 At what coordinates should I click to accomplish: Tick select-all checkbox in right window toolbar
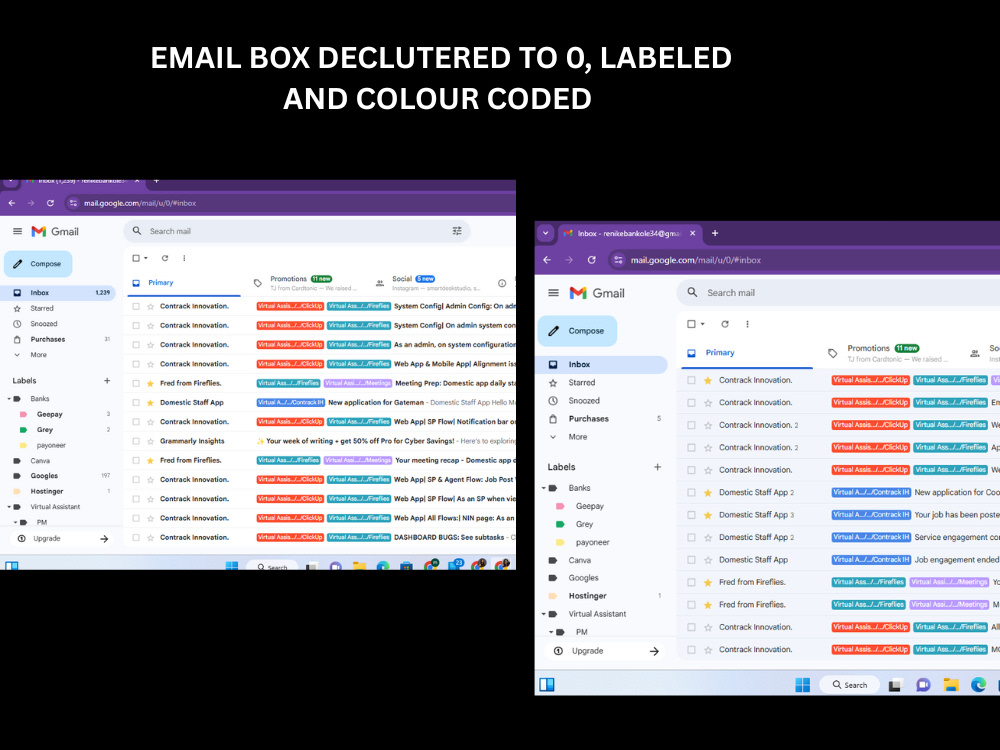[691, 324]
